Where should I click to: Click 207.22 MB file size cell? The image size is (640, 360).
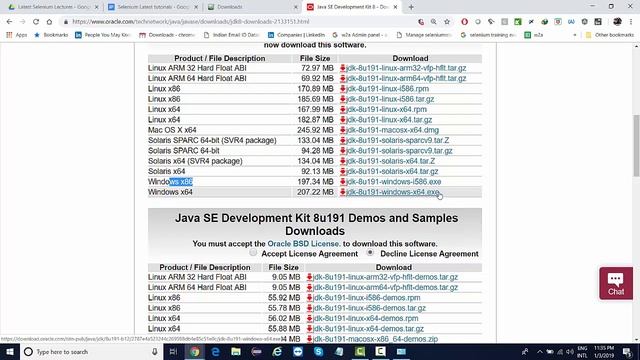pos(315,192)
